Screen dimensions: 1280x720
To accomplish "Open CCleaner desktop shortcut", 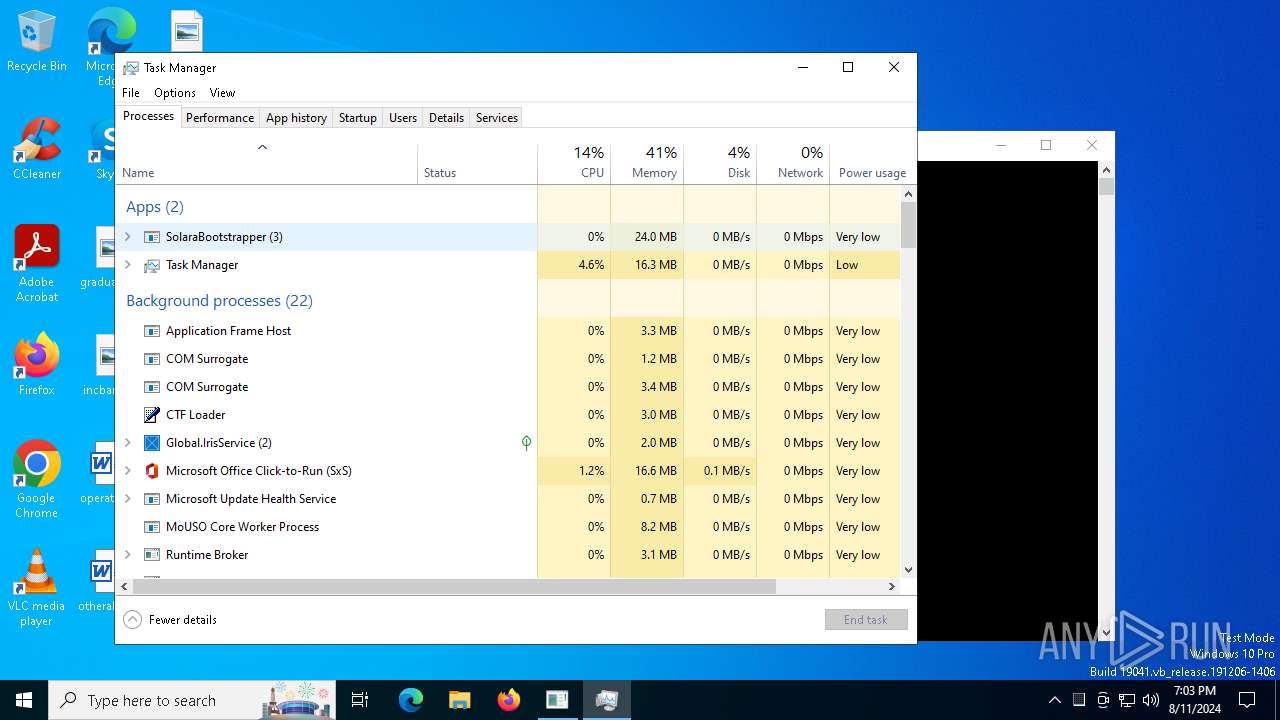I will pyautogui.click(x=37, y=150).
